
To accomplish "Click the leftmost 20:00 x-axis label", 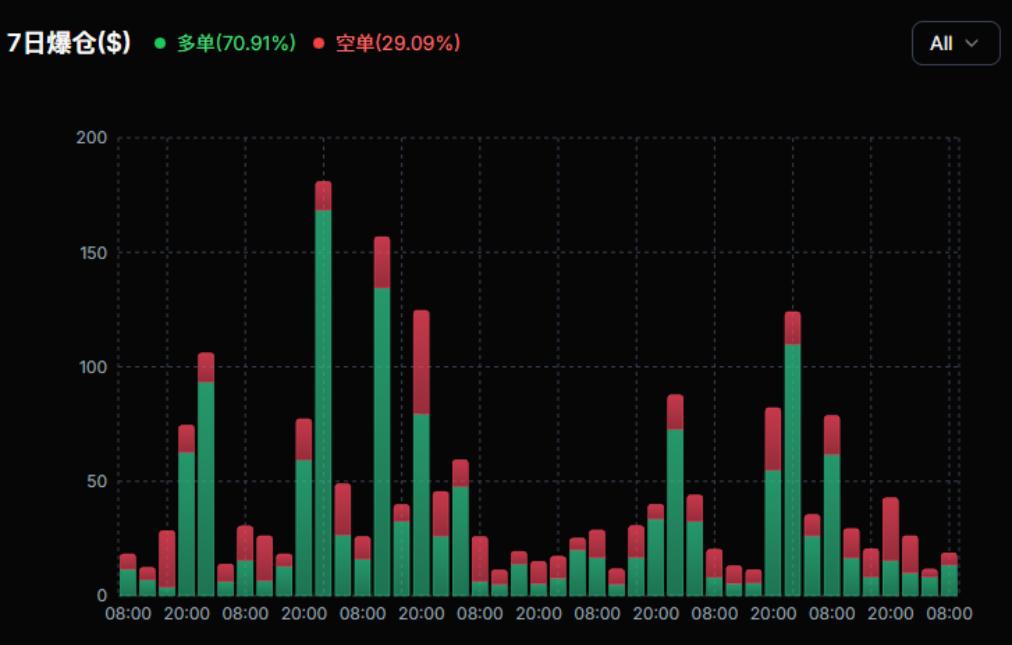I will [187, 613].
